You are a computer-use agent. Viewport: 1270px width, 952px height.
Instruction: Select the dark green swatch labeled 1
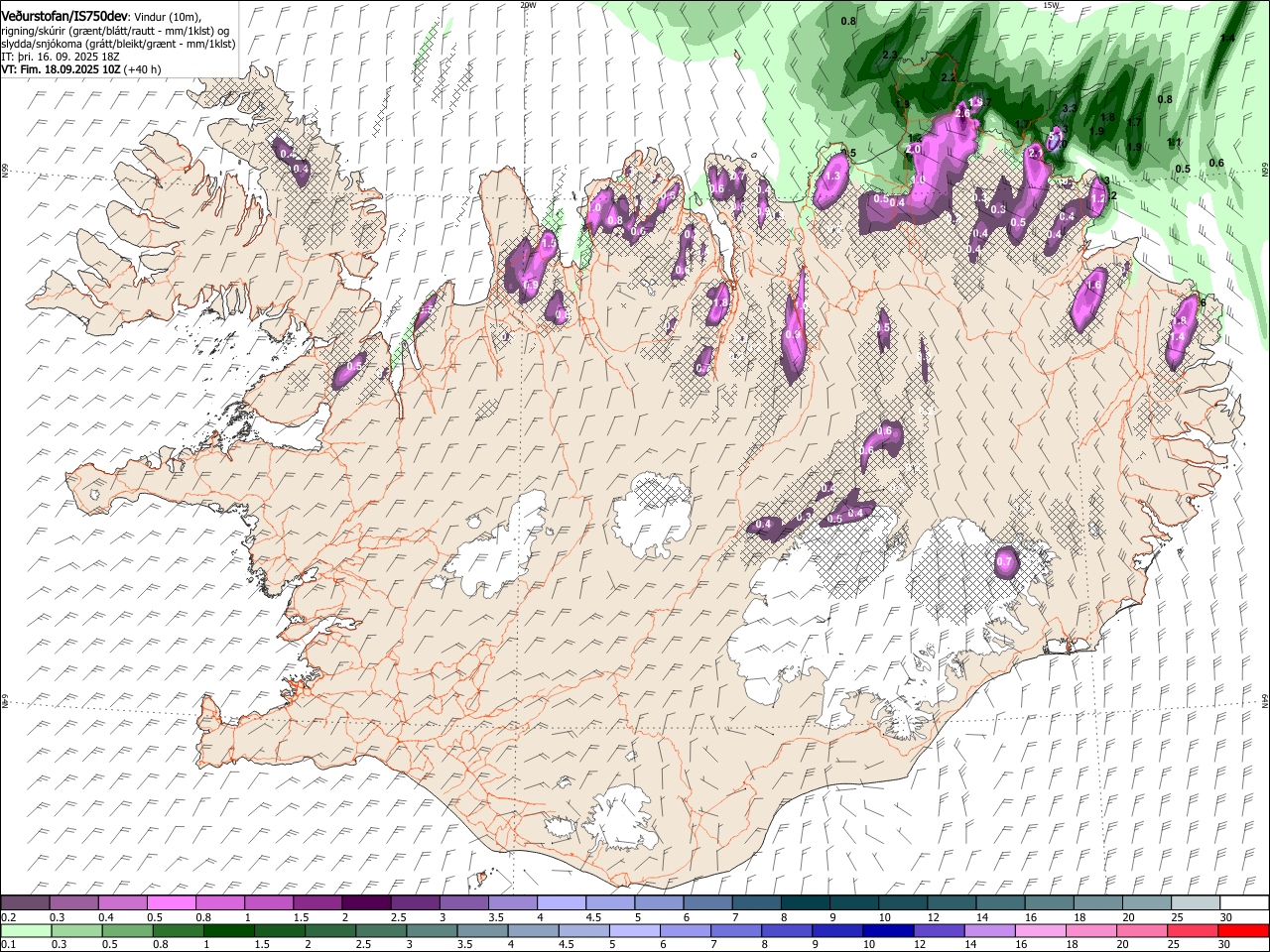tap(228, 931)
